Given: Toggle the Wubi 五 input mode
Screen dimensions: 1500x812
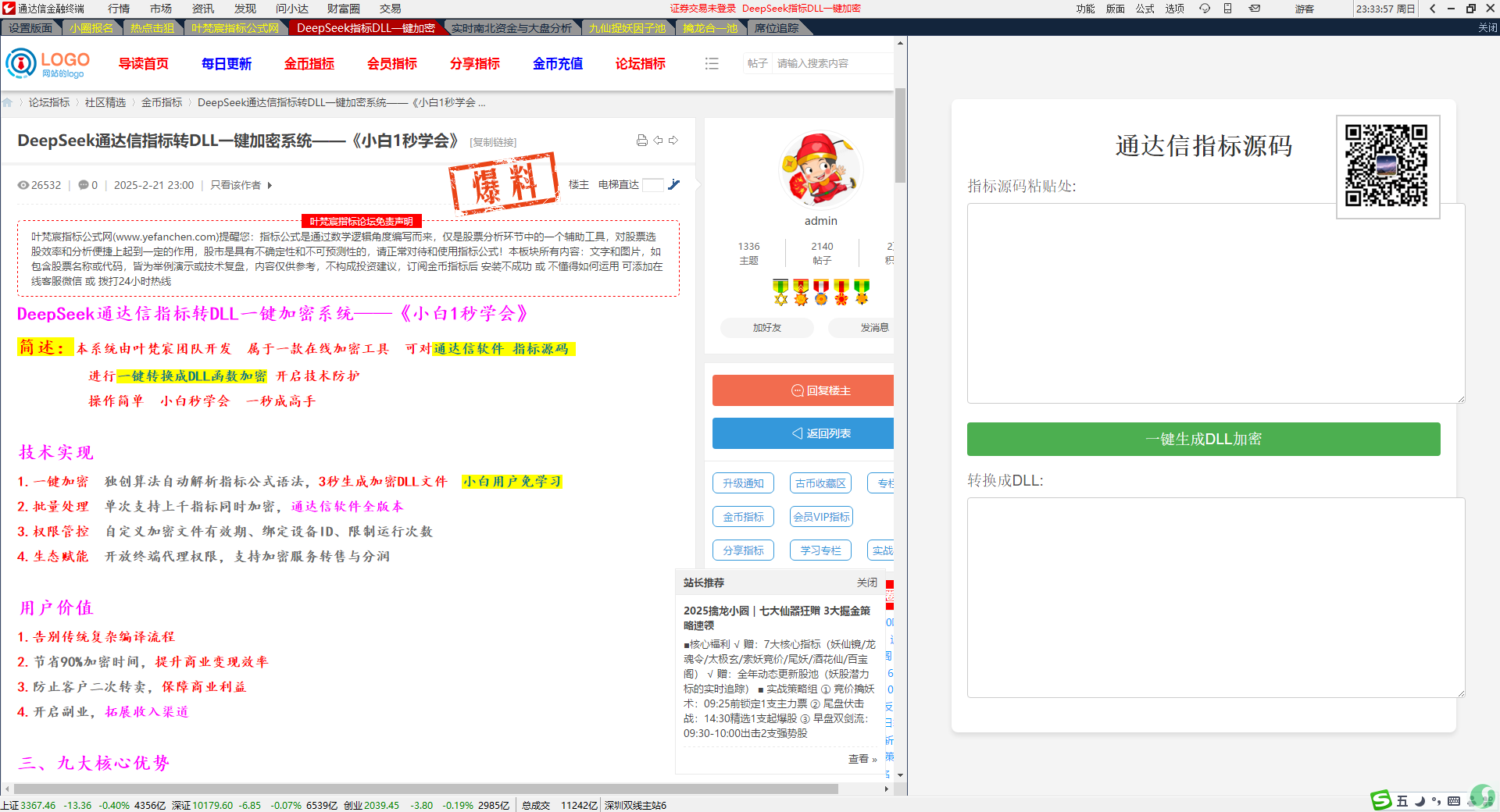Looking at the screenshot, I should click(1402, 801).
